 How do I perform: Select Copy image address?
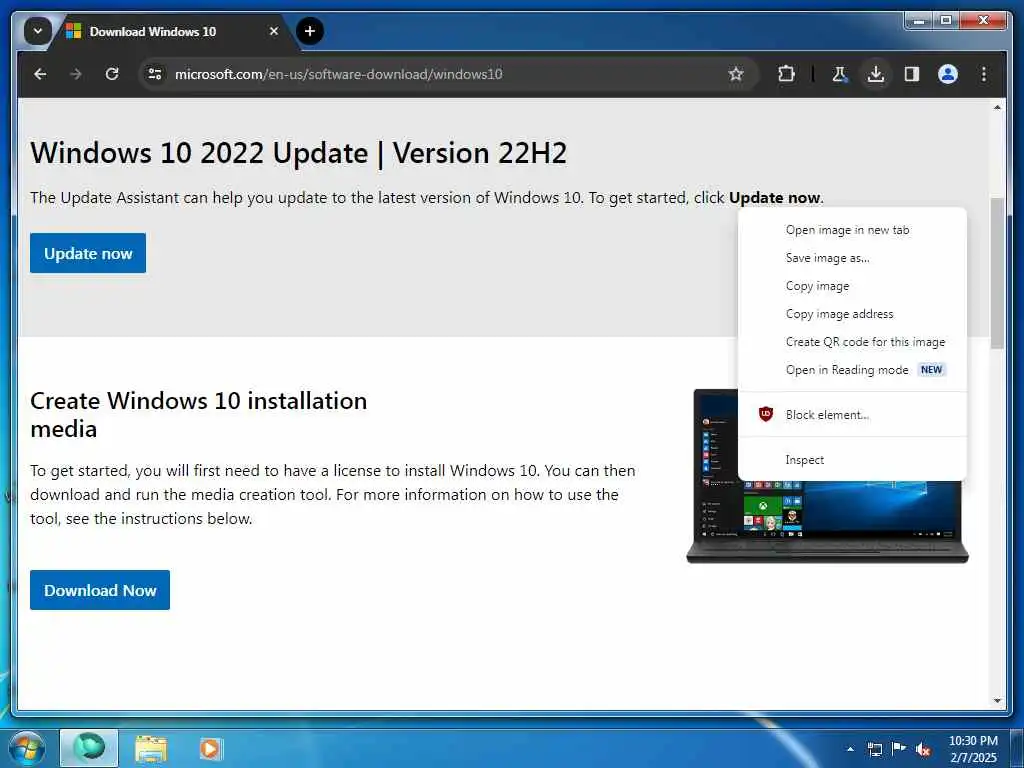click(x=852, y=314)
